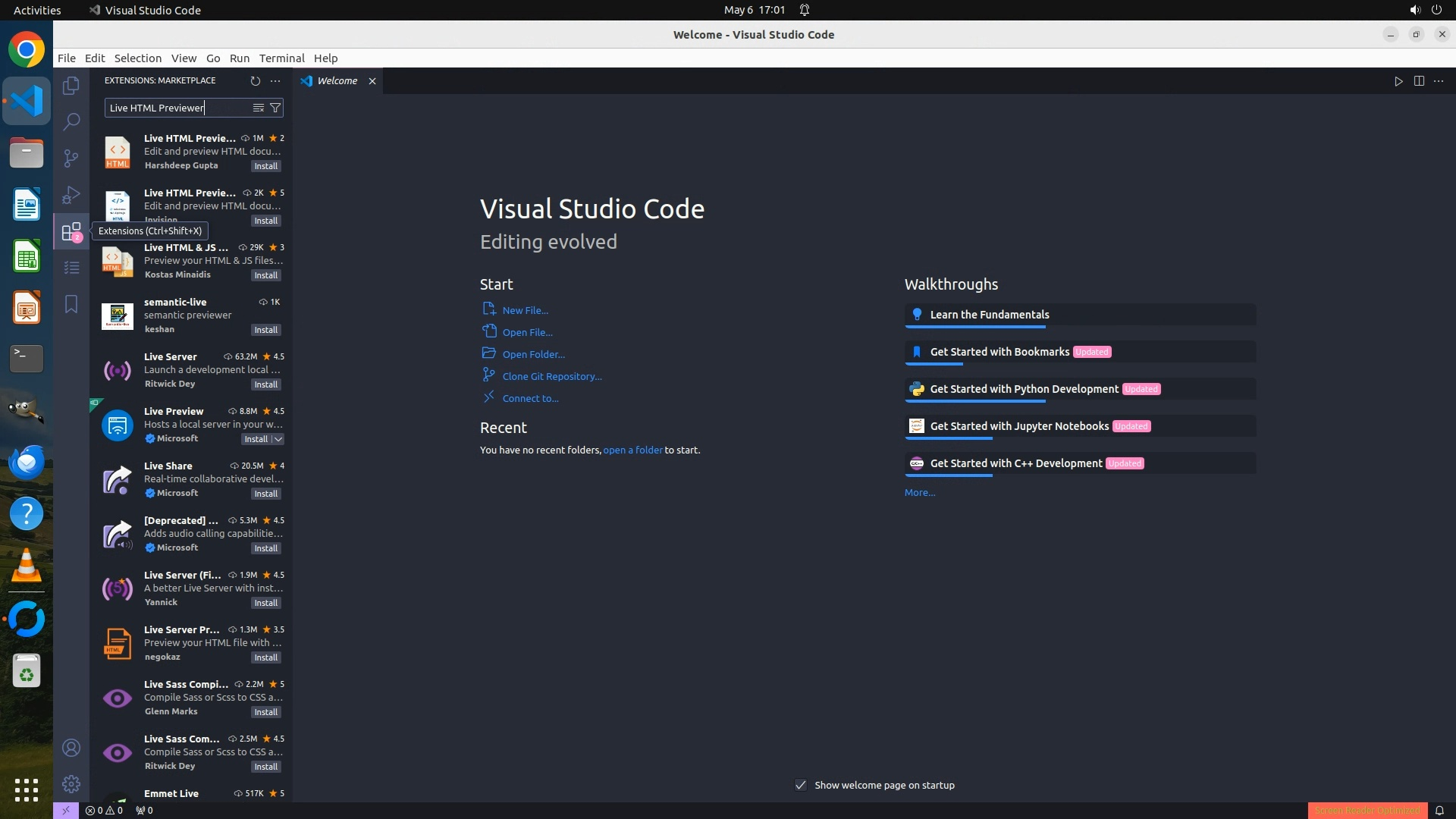This screenshot has height=819, width=1456.
Task: Open the Search view icon
Action: [x=71, y=121]
